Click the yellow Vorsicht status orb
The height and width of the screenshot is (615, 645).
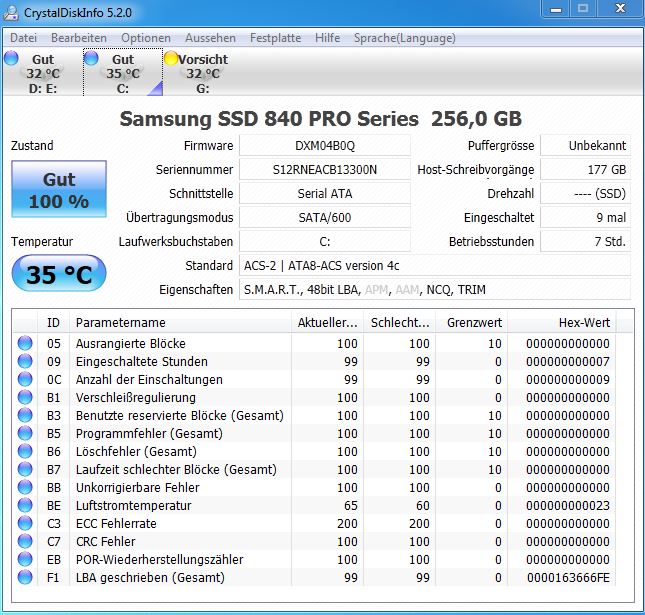click(170, 58)
